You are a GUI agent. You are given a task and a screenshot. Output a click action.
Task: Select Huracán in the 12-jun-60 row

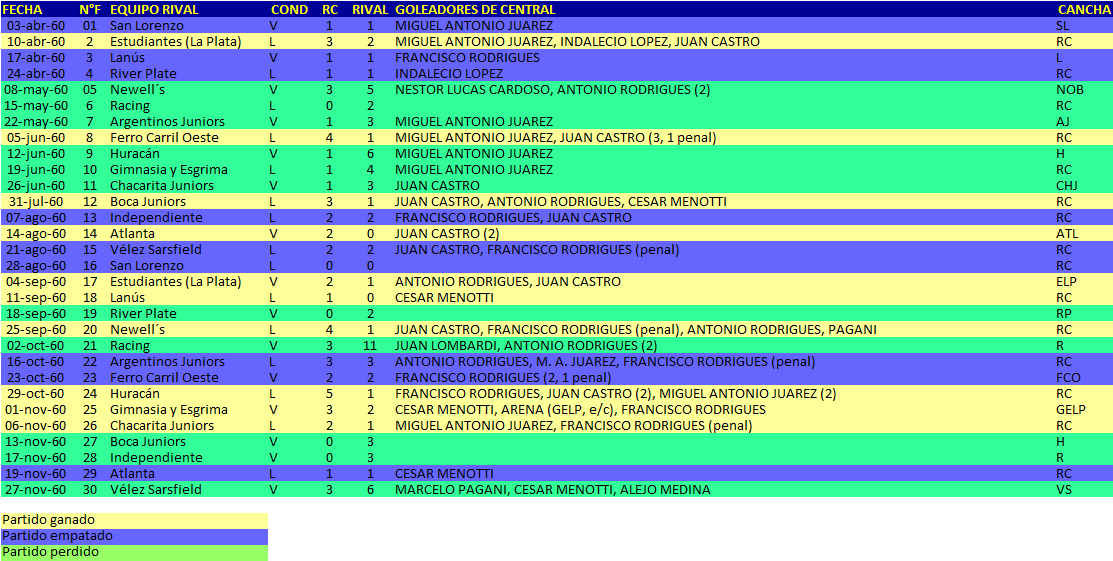tap(134, 153)
